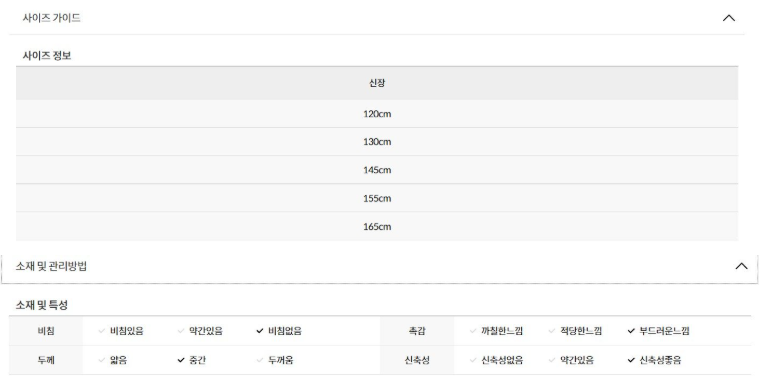The width and height of the screenshot is (766, 388).
Task: Click the checked 신축성좋음 elasticity option
Action: tap(654, 360)
